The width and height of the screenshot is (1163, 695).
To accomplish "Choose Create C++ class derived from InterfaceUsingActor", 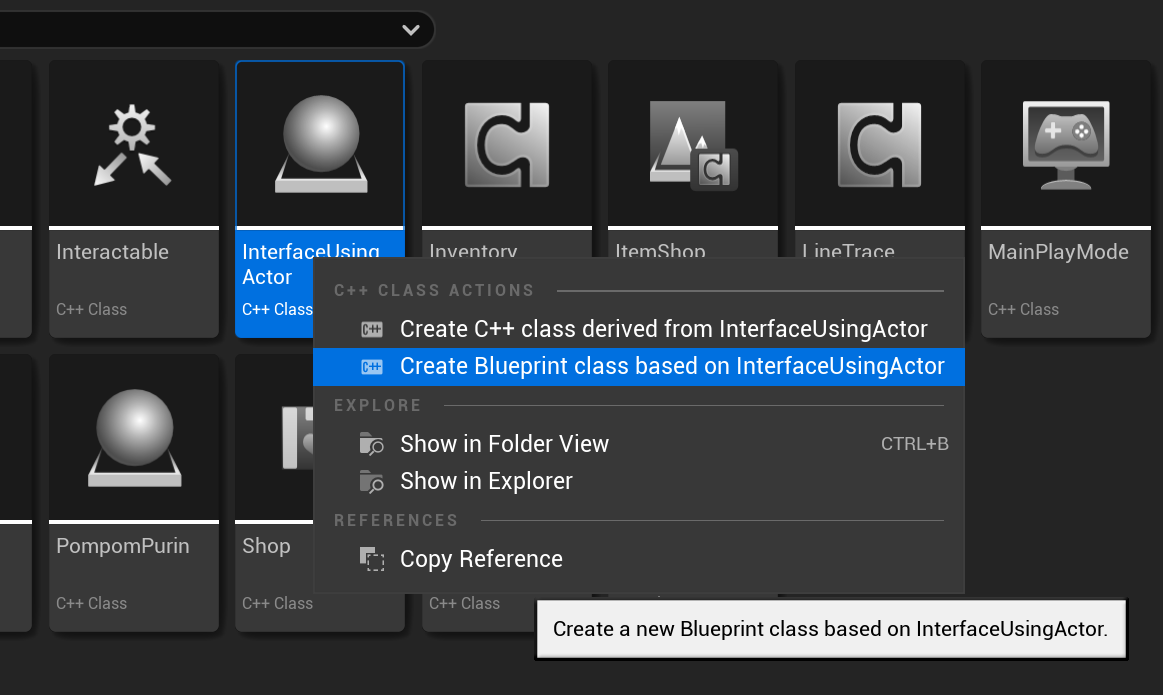I will pyautogui.click(x=639, y=329).
